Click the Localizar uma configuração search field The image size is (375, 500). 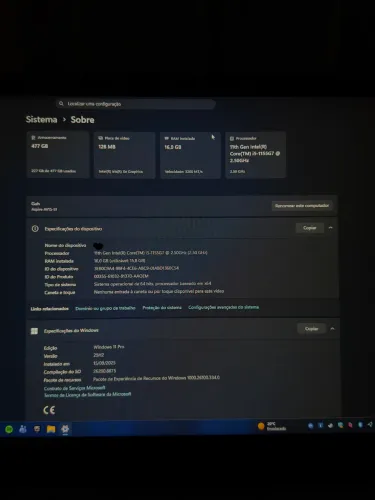(136, 104)
